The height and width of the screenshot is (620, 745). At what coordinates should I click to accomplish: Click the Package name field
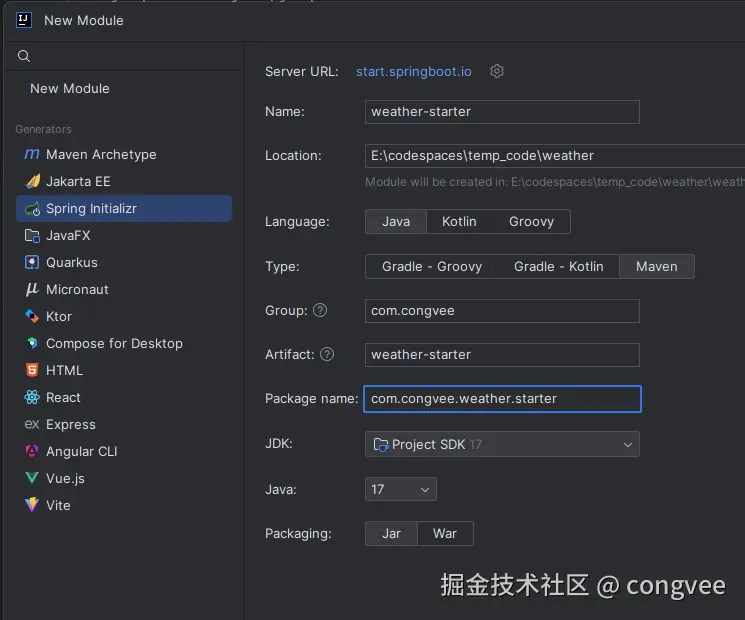(502, 399)
